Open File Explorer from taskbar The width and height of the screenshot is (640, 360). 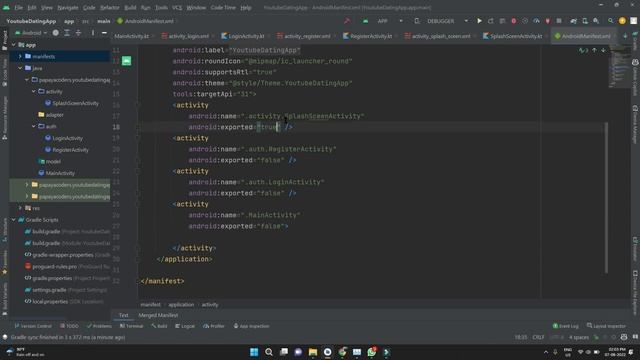click(313, 352)
